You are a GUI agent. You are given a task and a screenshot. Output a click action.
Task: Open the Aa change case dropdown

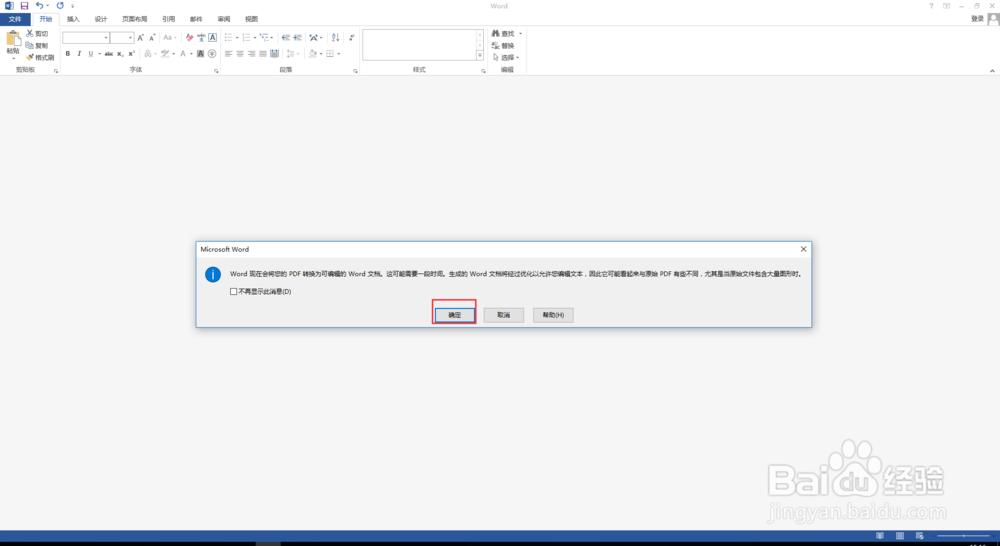(169, 38)
